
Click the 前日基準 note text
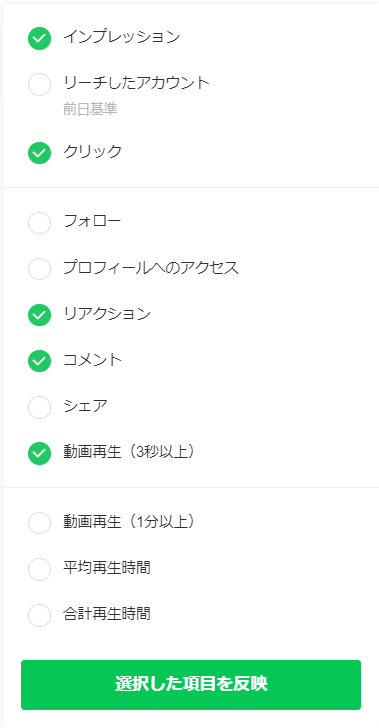90,109
